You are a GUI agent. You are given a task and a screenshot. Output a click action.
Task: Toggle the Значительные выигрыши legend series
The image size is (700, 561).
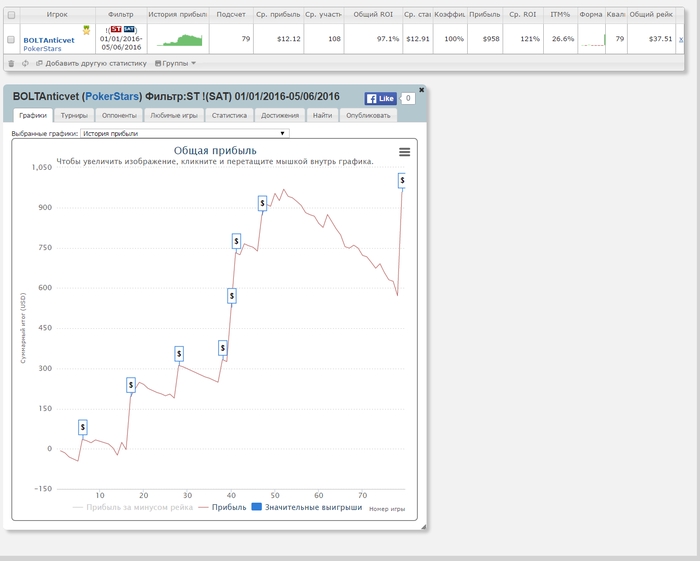click(x=307, y=507)
